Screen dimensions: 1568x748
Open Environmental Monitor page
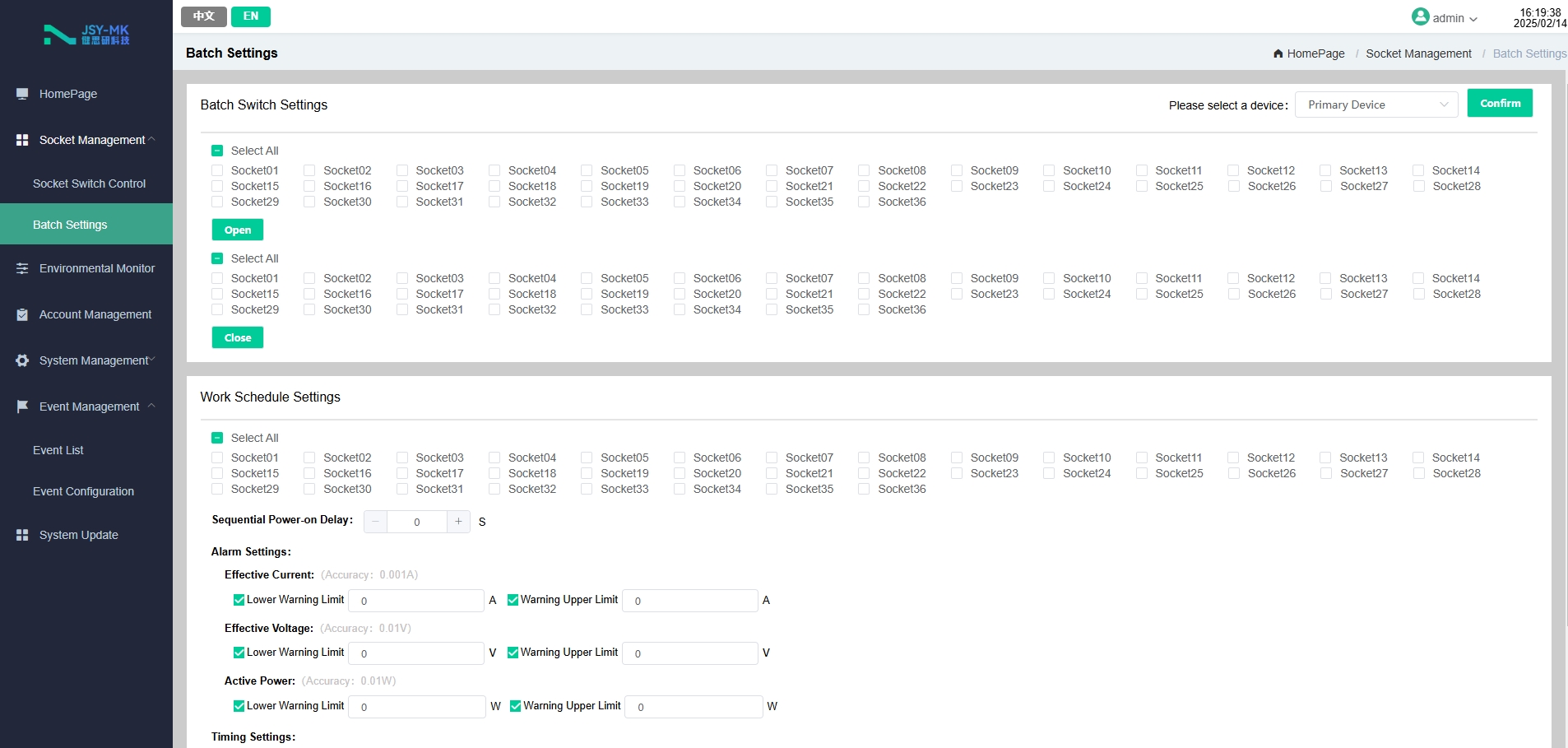(86, 268)
